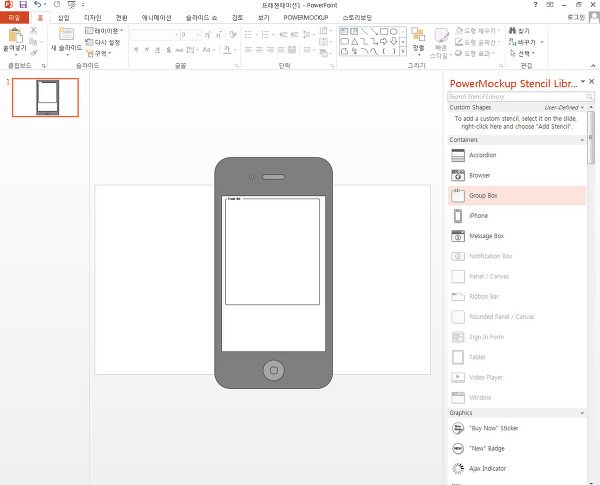Open the Select (선택) dropdown

522,54
